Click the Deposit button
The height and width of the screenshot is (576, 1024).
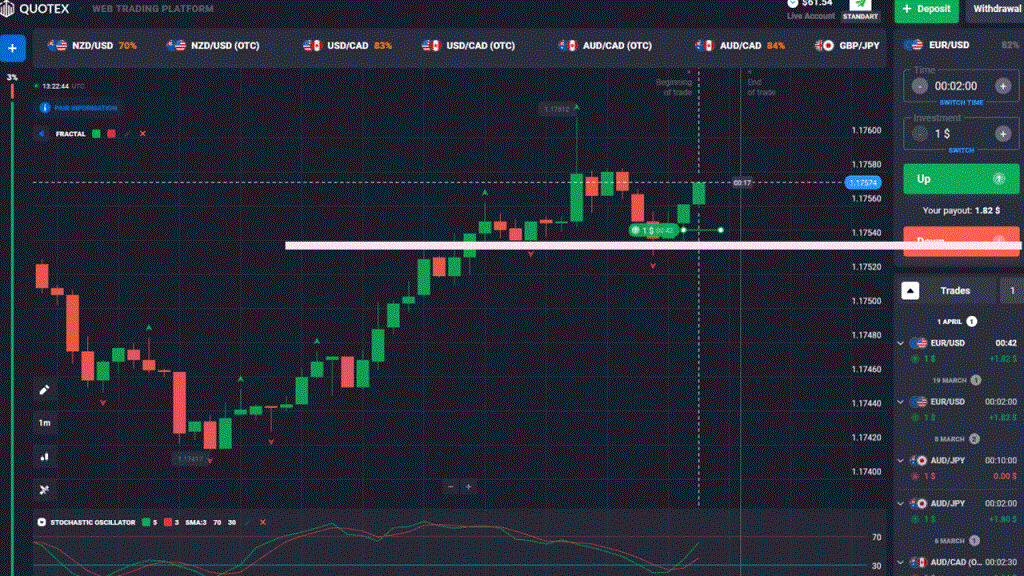tap(926, 9)
